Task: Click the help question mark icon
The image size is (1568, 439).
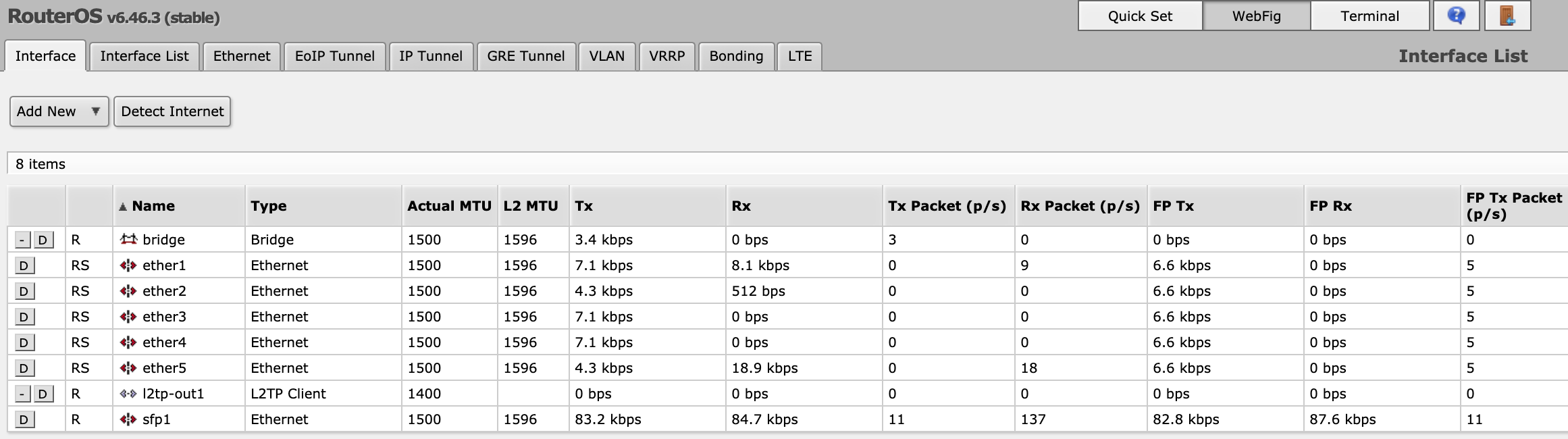Action: click(1457, 16)
